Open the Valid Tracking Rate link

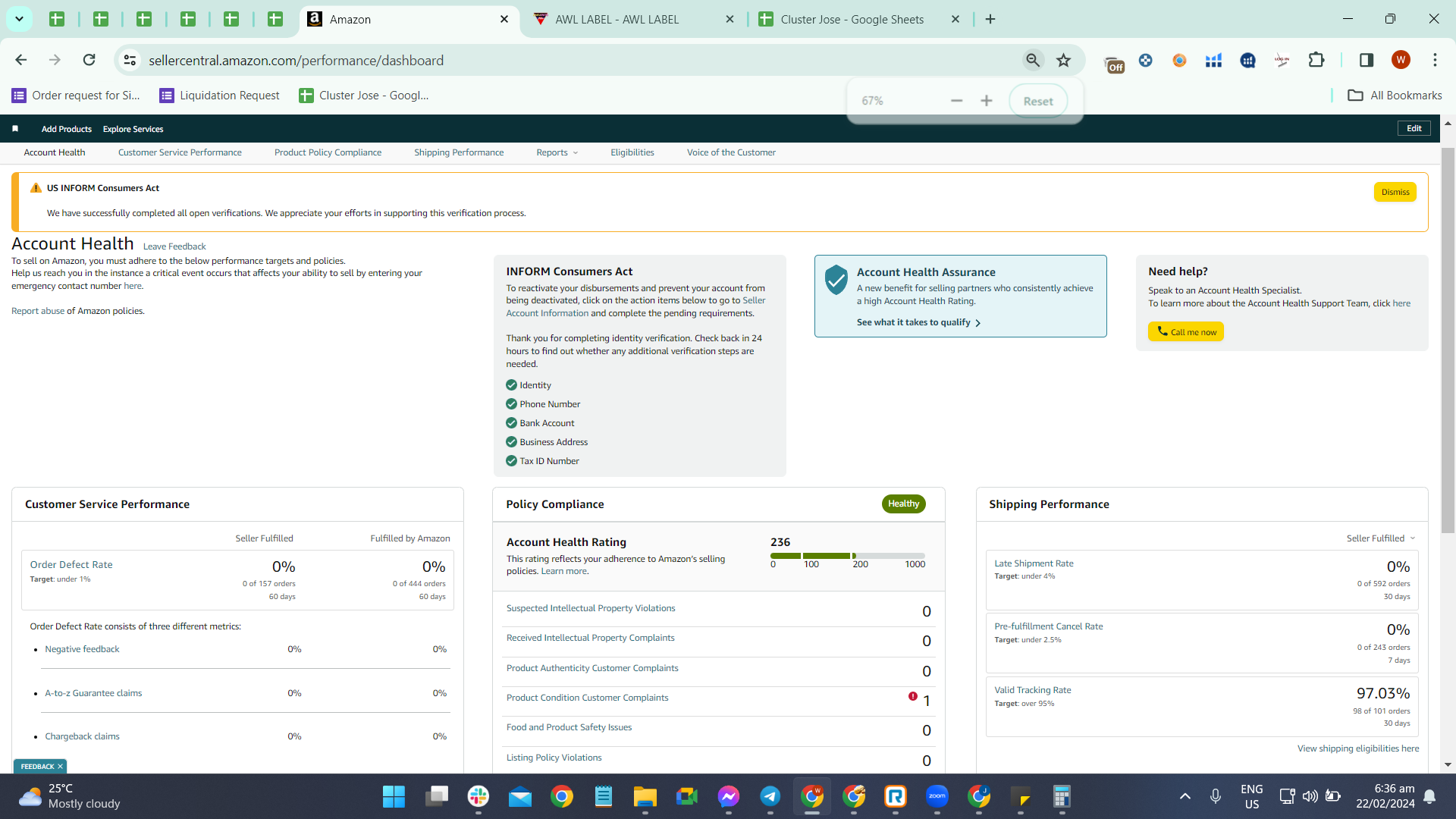point(1033,690)
